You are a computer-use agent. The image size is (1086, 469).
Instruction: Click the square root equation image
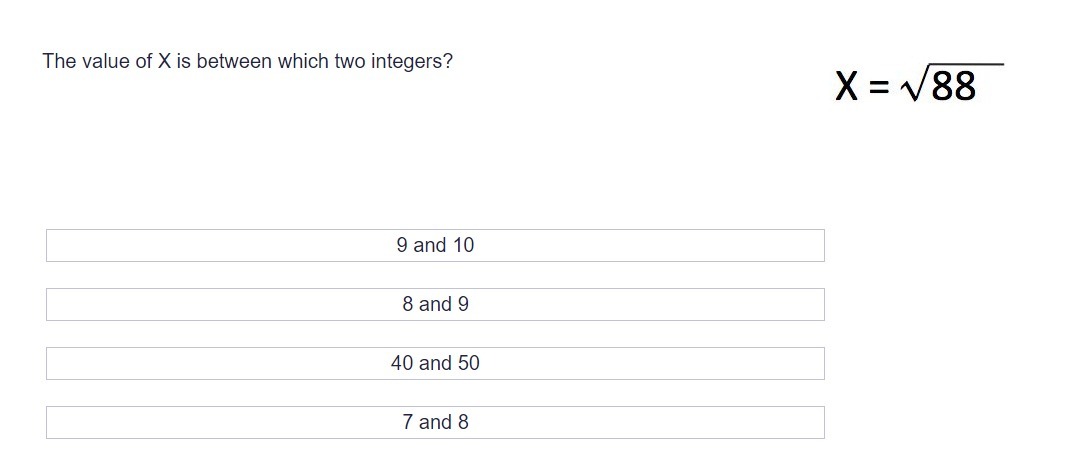[x=918, y=84]
